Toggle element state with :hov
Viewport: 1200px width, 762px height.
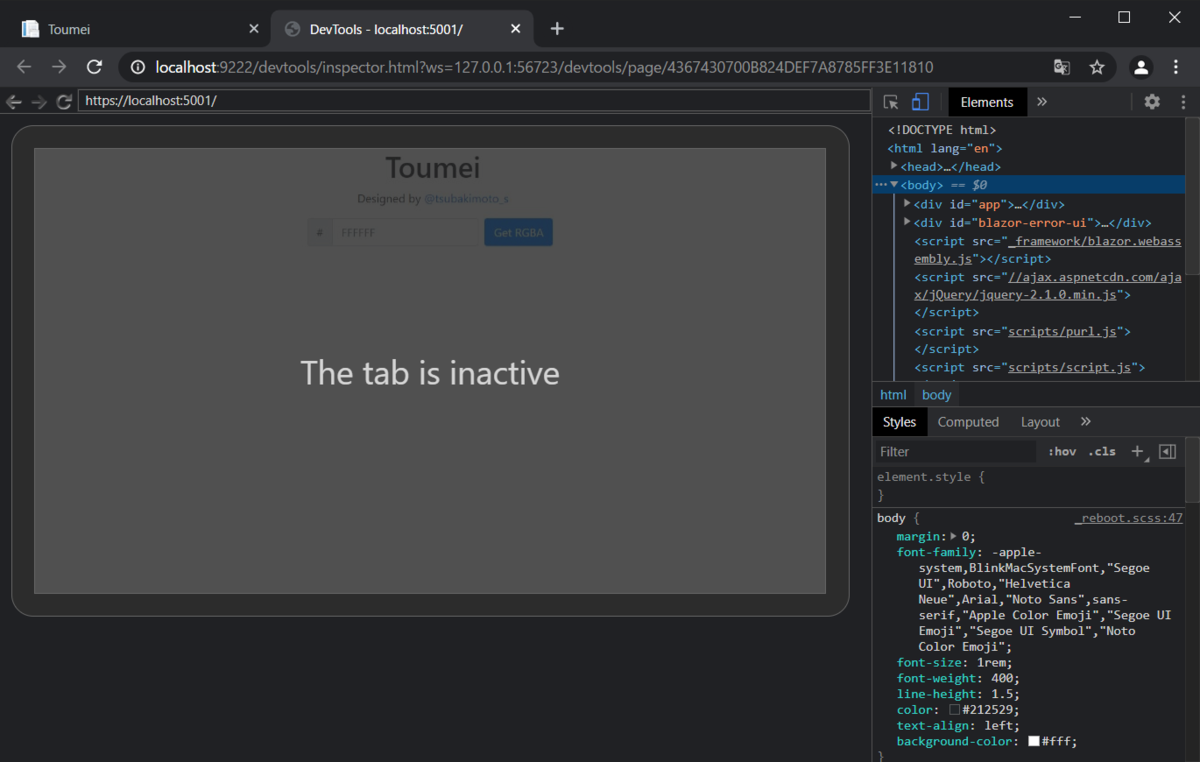click(1062, 451)
